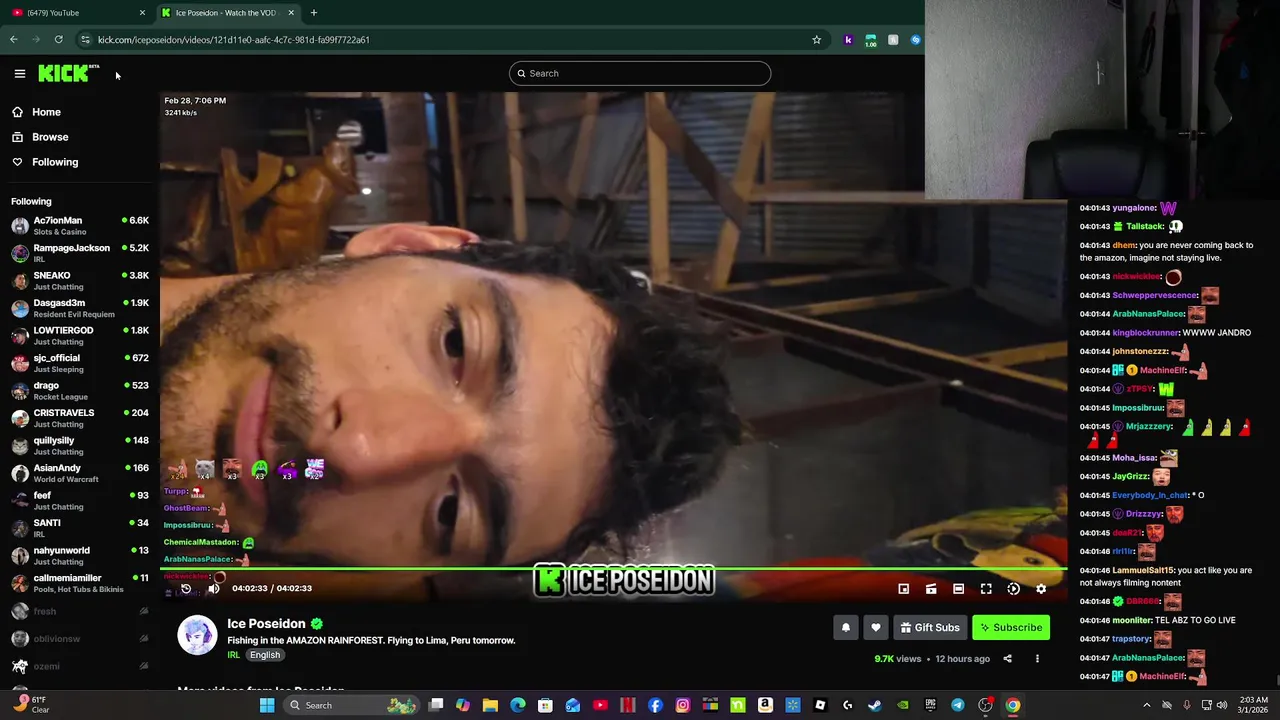Open Instagram from the taskbar

pos(683,705)
